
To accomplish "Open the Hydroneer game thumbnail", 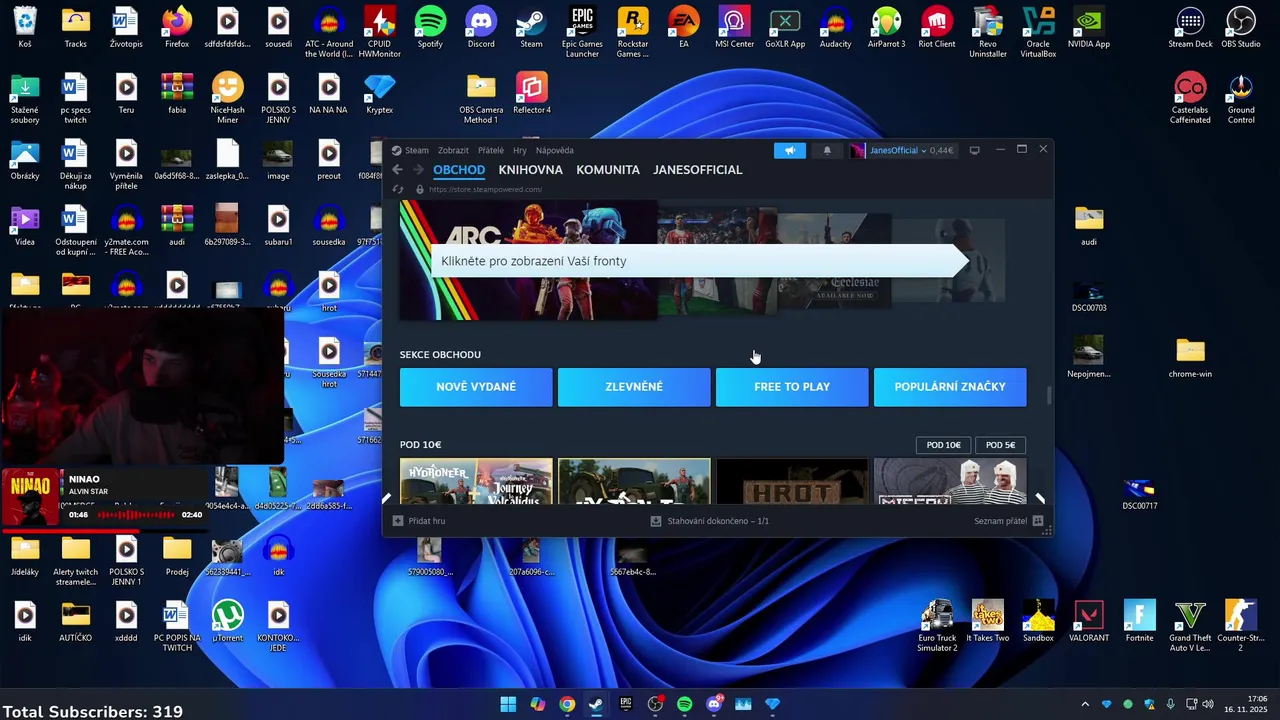I will click(476, 482).
